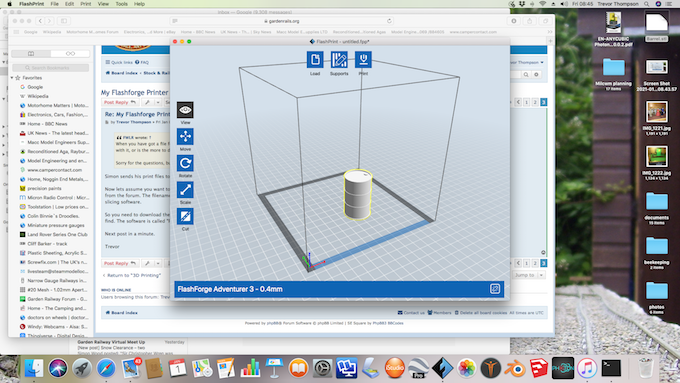The height and width of the screenshot is (383, 680).
Task: Open the Screwfix.com bookmark in the sidebar
Action: coord(54,262)
